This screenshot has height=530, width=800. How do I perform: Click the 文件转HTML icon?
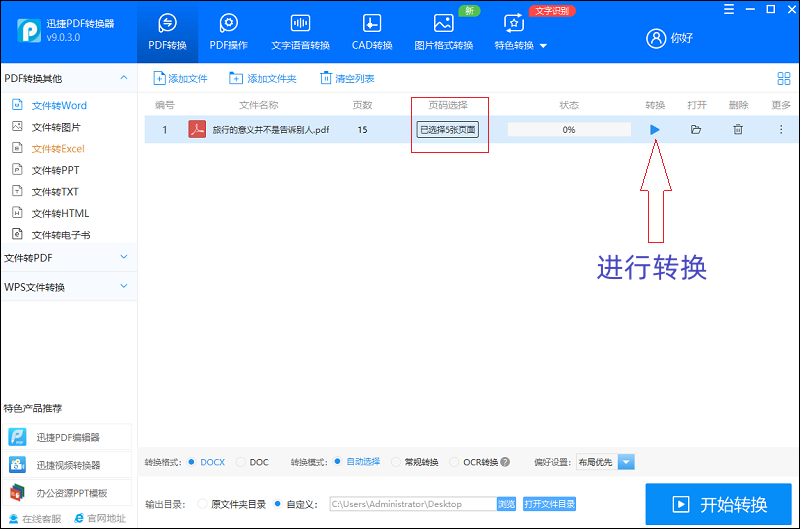pos(17,212)
